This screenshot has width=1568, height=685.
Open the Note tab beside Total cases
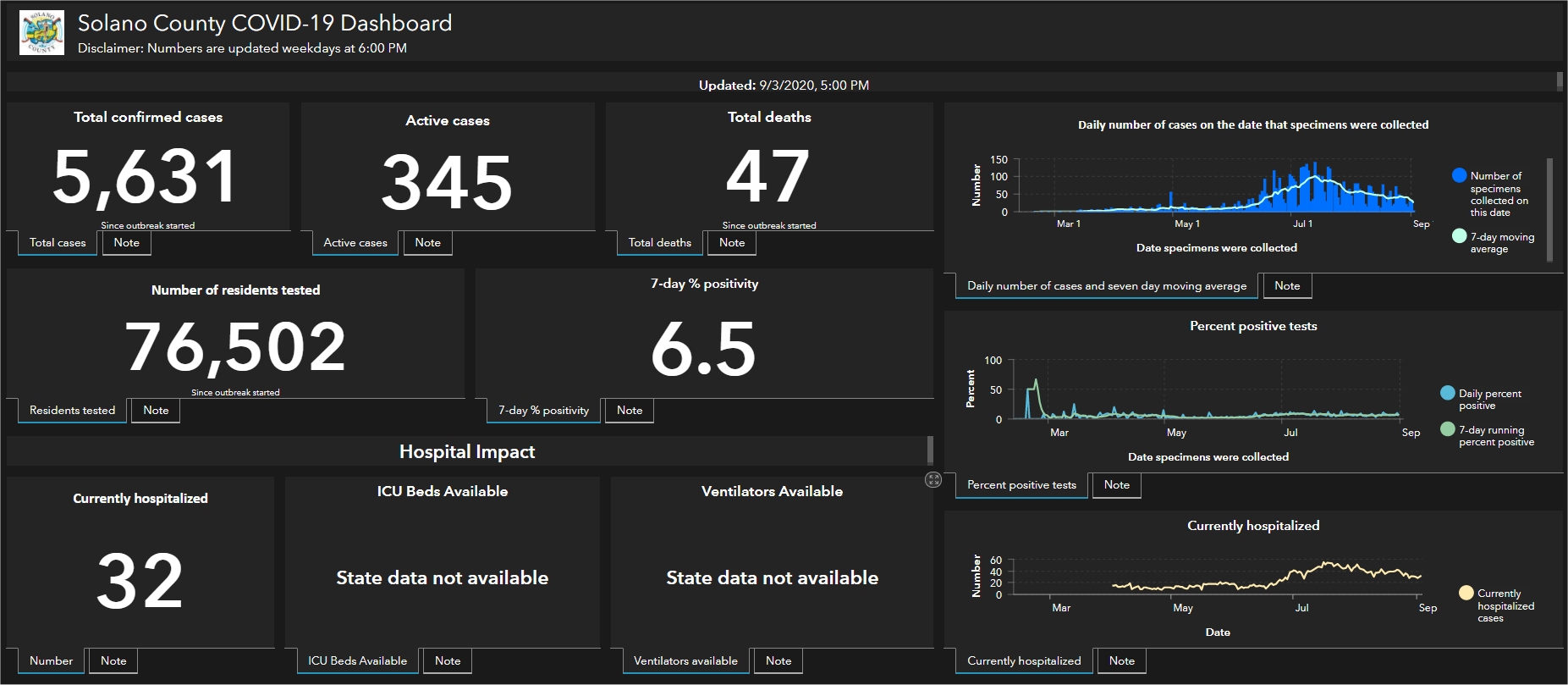(126, 243)
